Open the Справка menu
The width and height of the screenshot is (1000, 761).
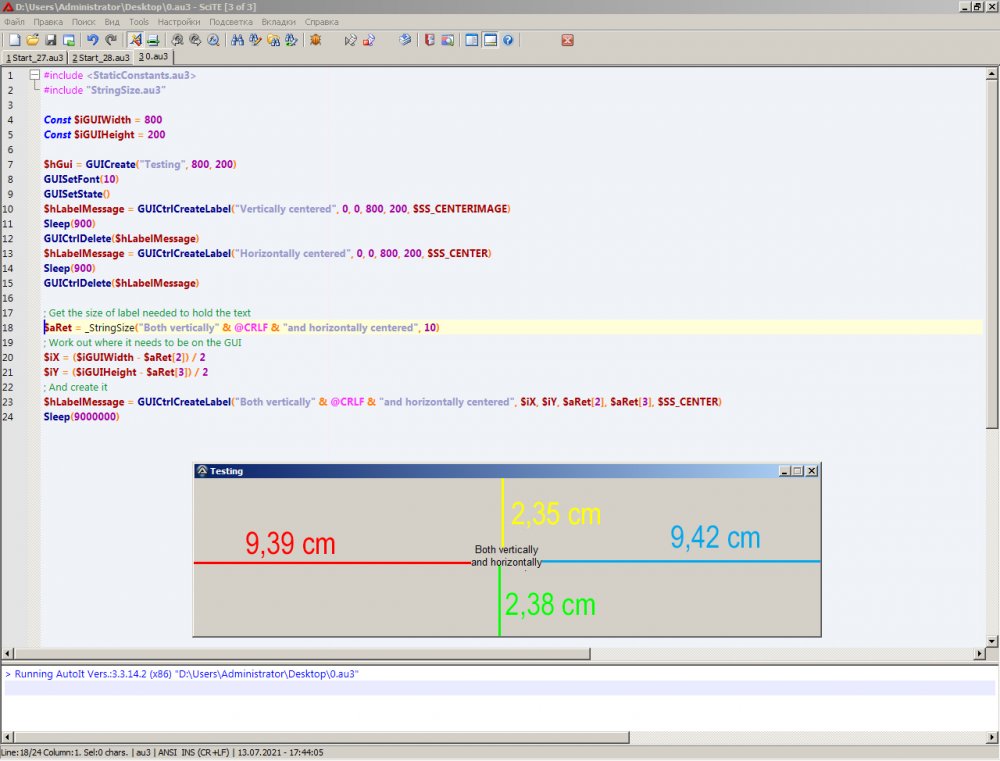[x=321, y=22]
